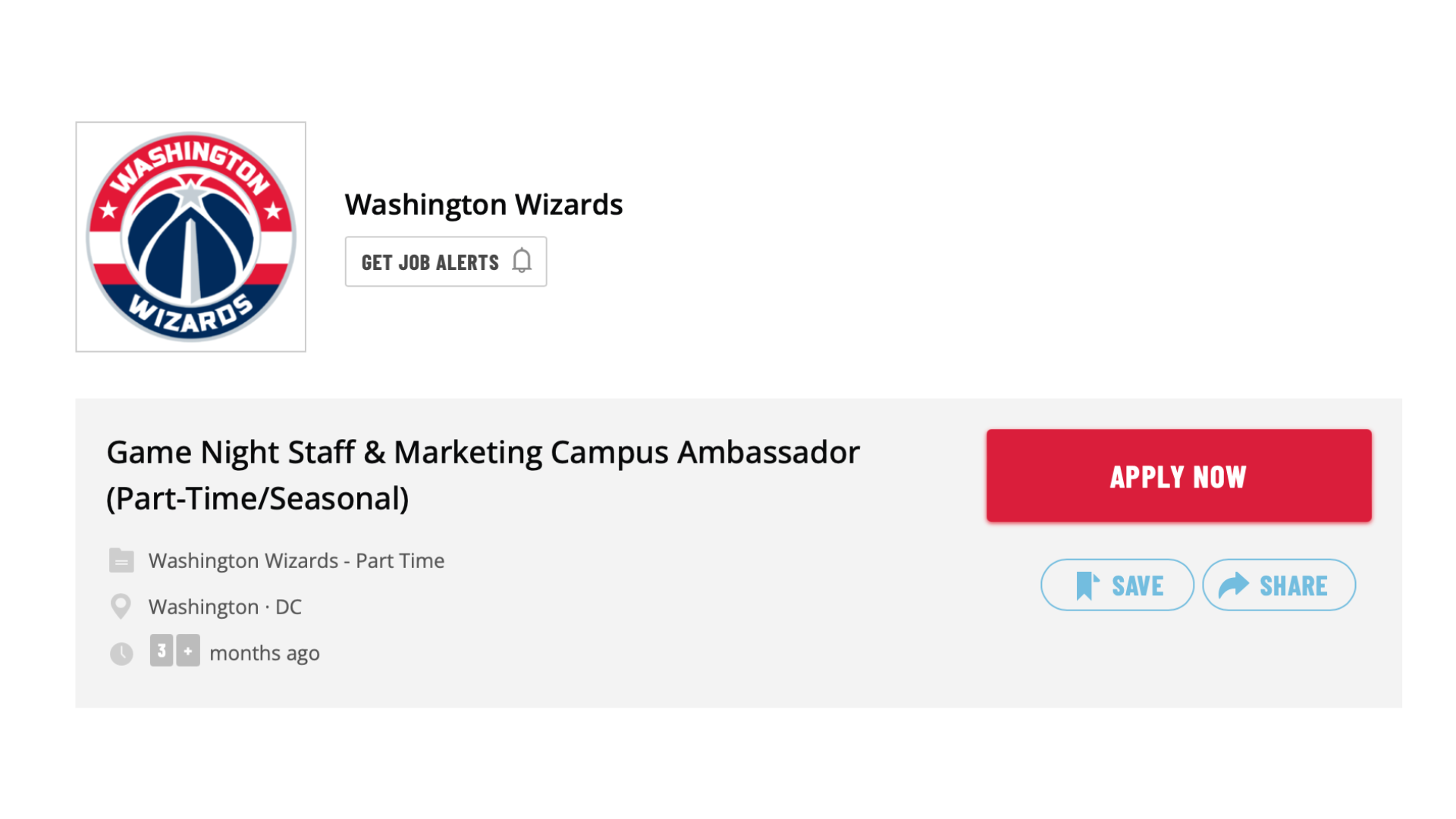Click the 'months ago' posting time text
Screen dimensions: 1456x819
pos(265,653)
